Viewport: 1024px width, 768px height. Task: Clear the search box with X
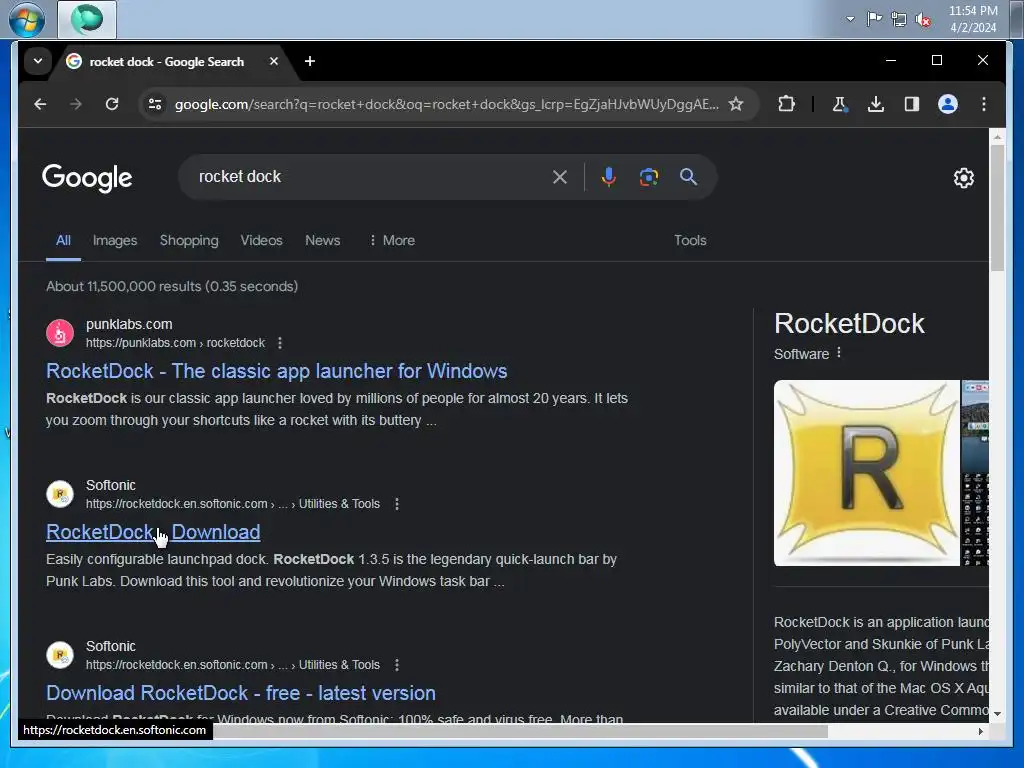click(x=560, y=177)
